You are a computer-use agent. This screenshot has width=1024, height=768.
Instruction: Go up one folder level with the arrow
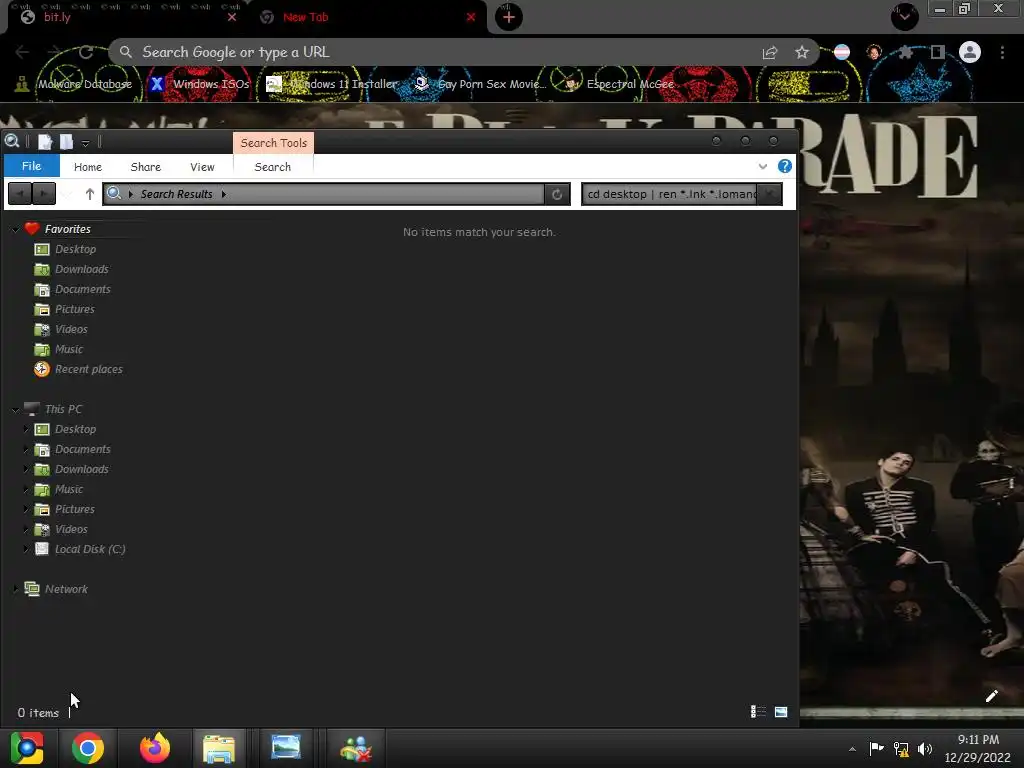(89, 194)
